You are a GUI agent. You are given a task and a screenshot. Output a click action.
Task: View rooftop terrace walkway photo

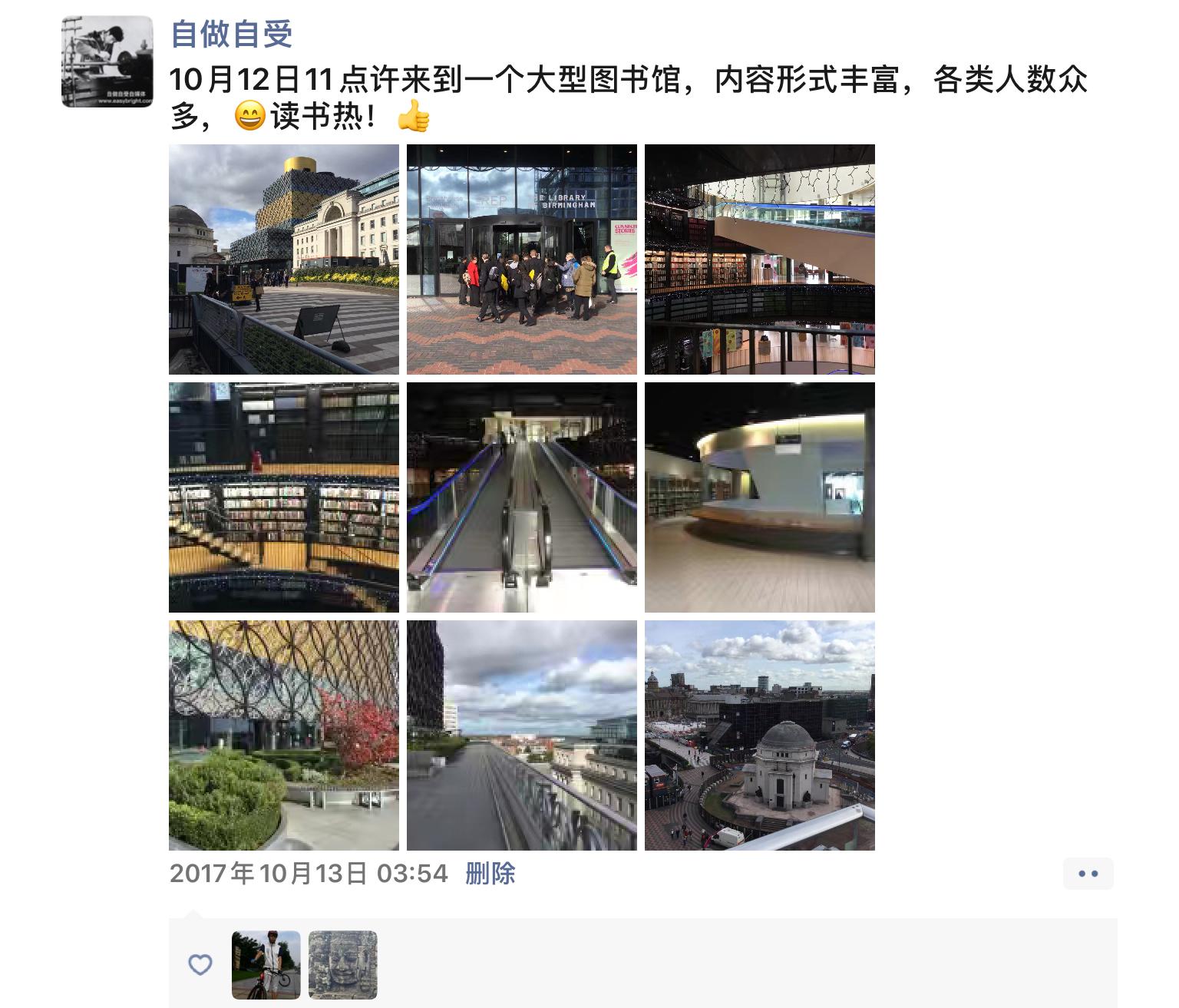click(522, 735)
